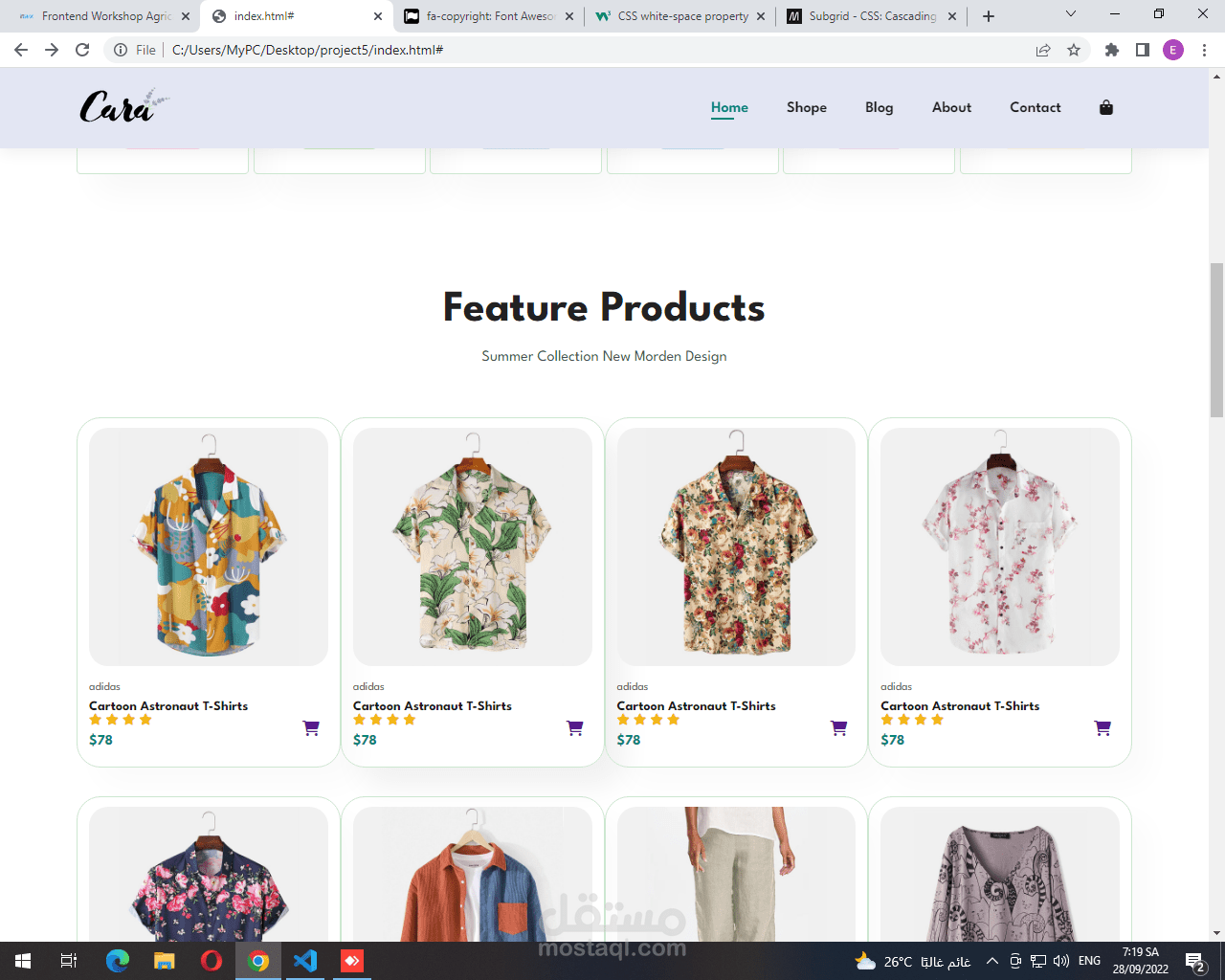Close the Frontend Workshop tab
This screenshot has width=1225, height=980.
(186, 16)
